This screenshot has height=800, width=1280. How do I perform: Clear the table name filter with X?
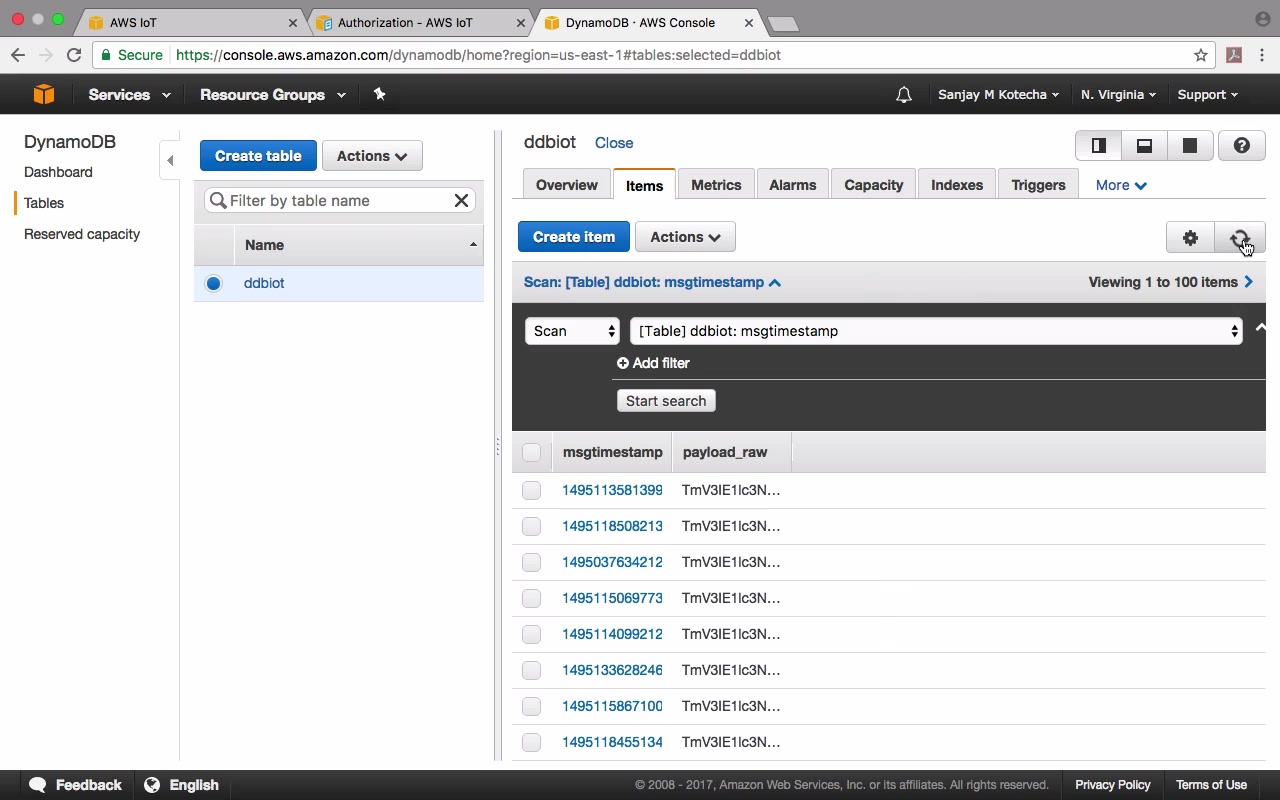(x=461, y=201)
